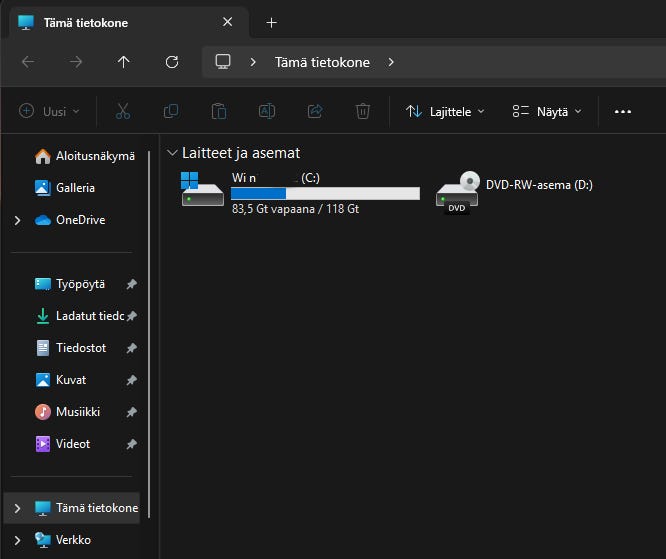Open the DVD-RW-asema (D:) drive

(x=515, y=193)
